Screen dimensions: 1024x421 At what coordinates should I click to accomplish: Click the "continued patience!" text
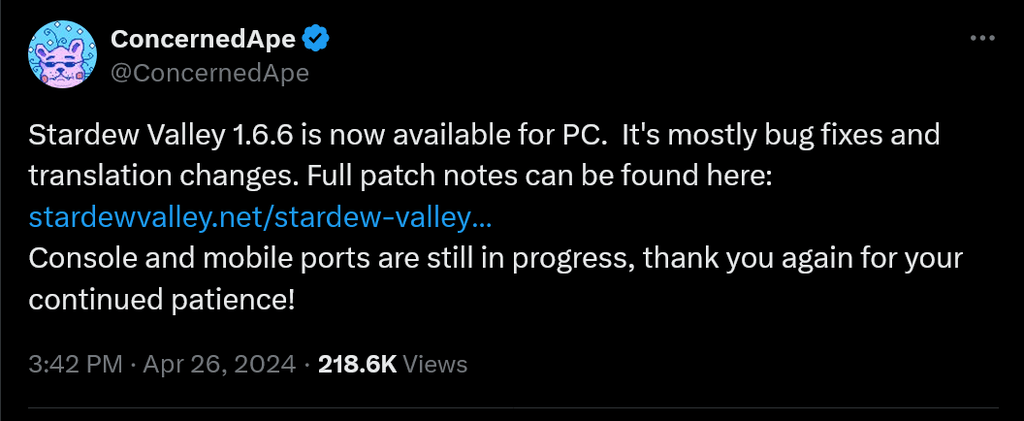click(162, 299)
